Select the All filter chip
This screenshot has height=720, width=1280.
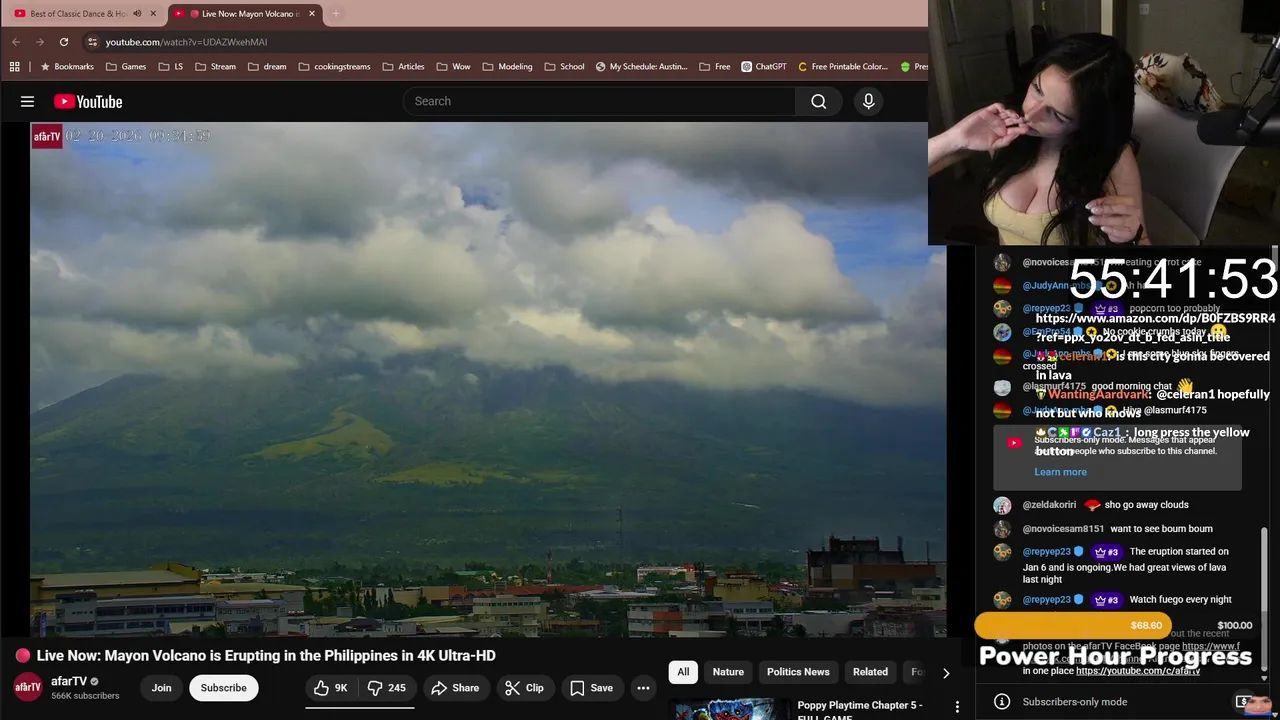[683, 672]
